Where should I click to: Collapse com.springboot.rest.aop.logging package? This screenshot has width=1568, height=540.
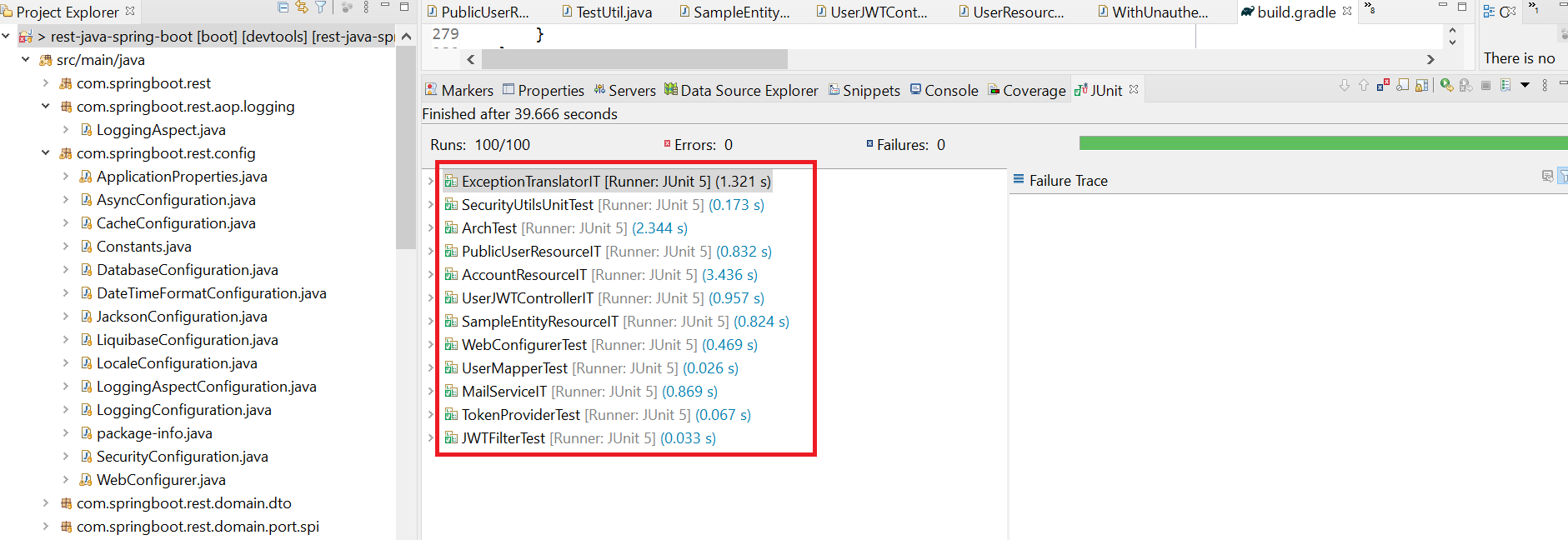[x=46, y=106]
